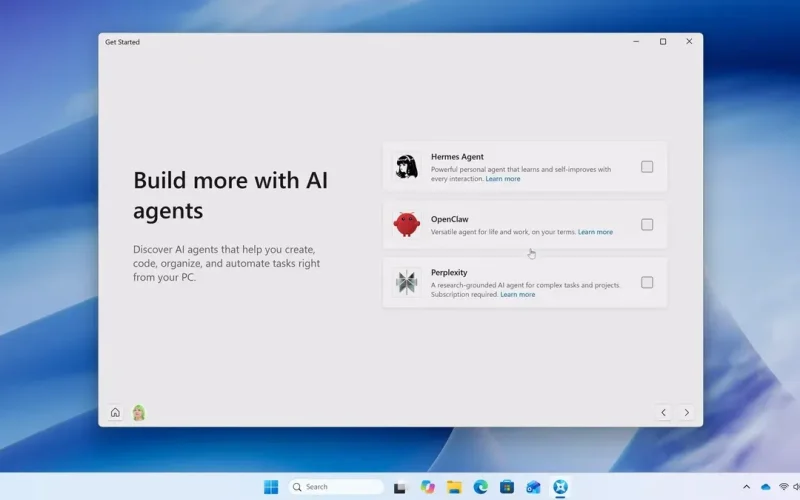Screen dimensions: 800x500
Task: Minimize the Get Started window
Action: pos(636,41)
